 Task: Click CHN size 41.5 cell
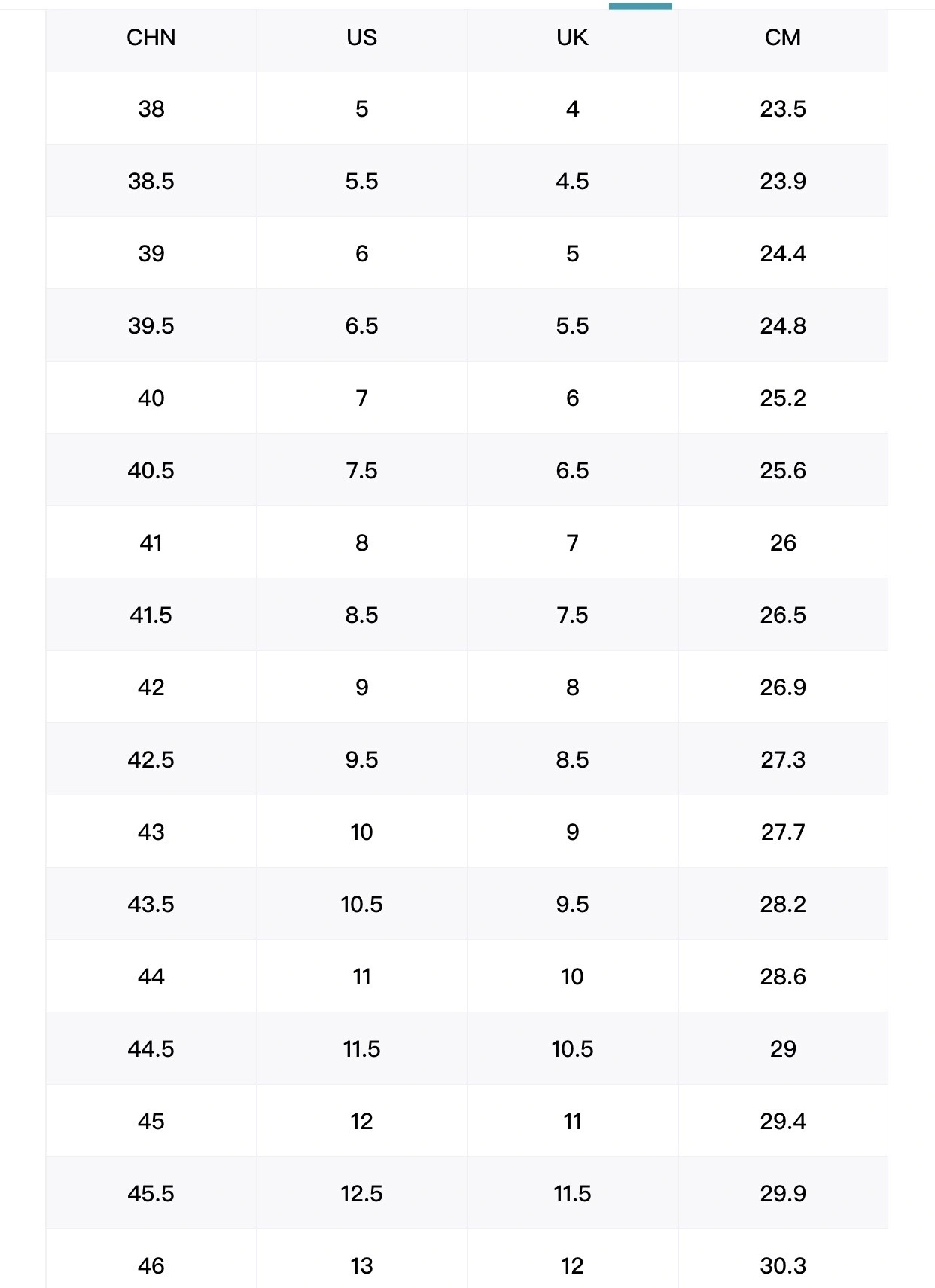(x=151, y=615)
